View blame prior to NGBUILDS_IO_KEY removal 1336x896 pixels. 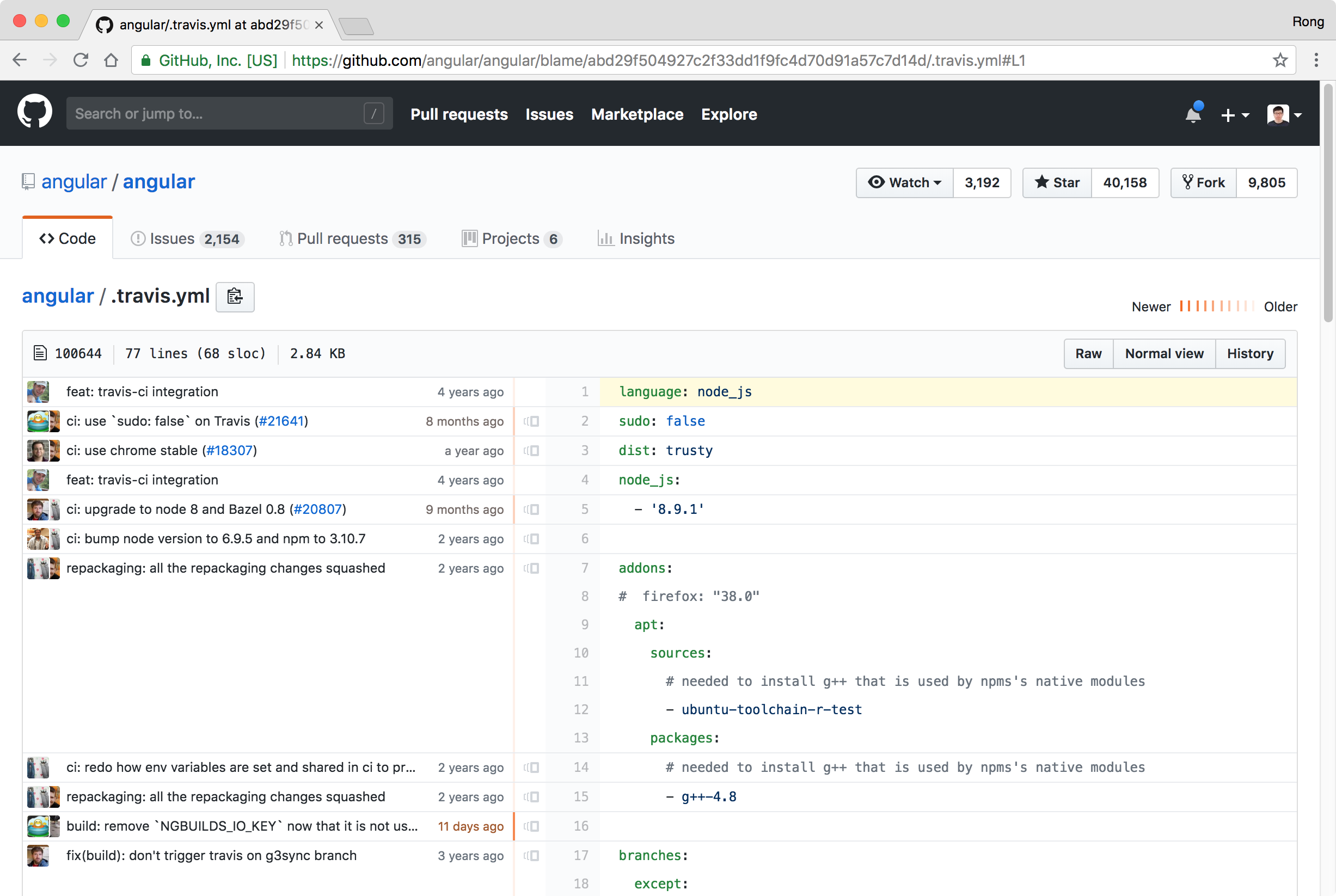[531, 826]
